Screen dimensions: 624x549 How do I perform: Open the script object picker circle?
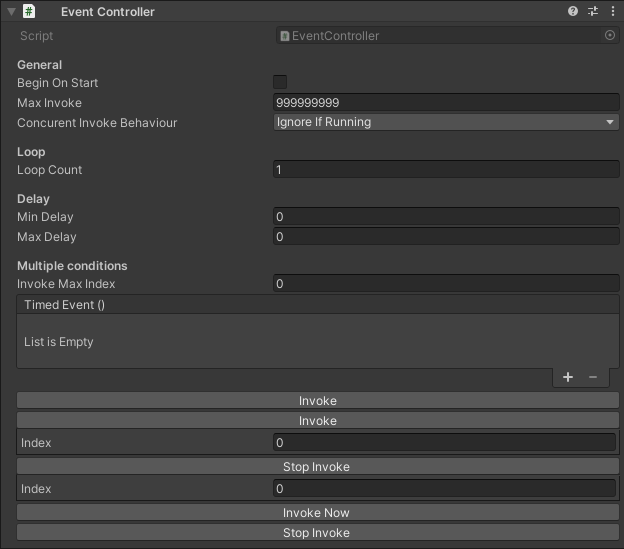610,35
